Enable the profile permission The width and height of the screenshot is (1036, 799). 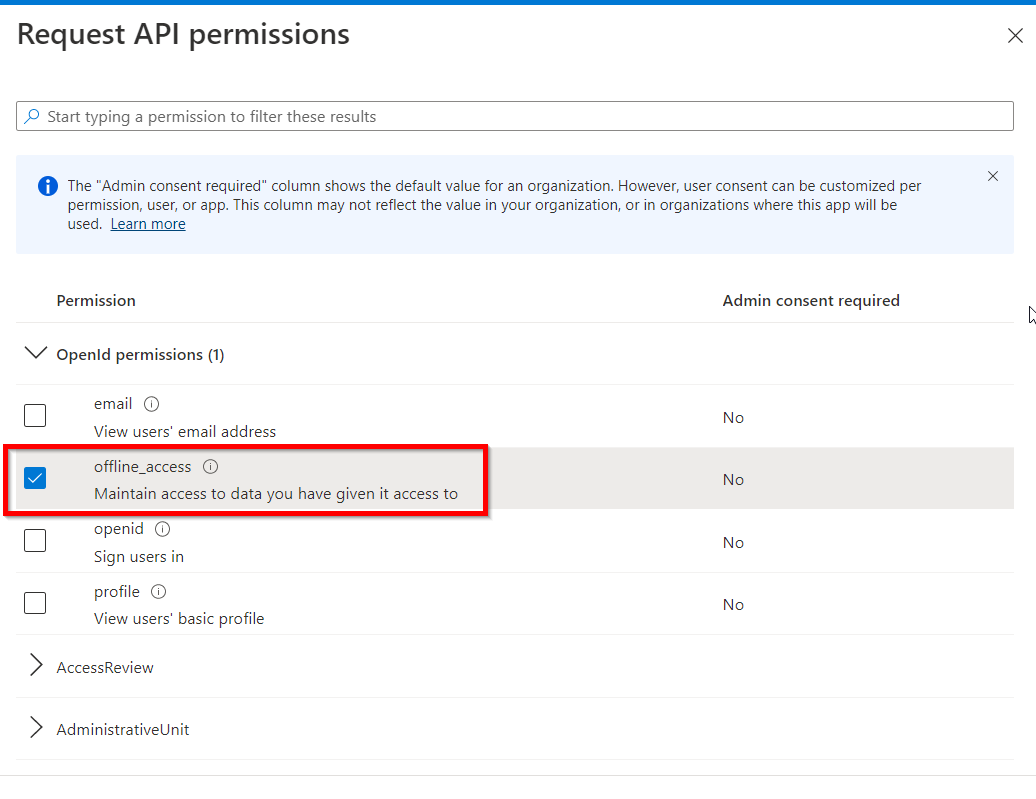tap(35, 602)
